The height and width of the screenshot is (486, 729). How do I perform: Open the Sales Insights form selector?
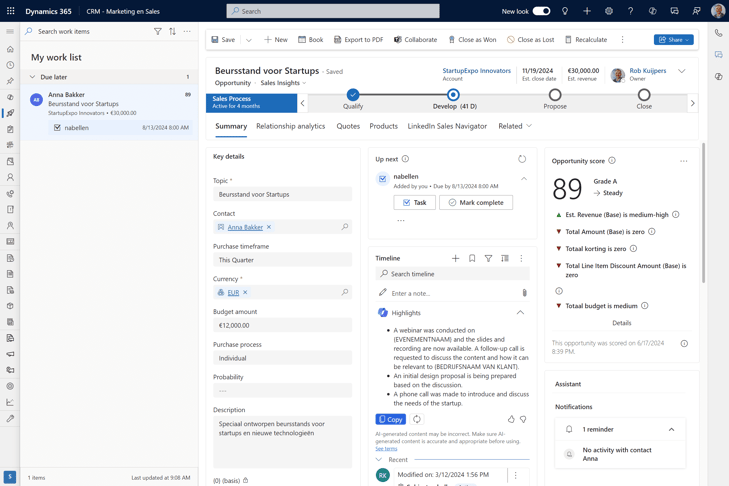283,83
